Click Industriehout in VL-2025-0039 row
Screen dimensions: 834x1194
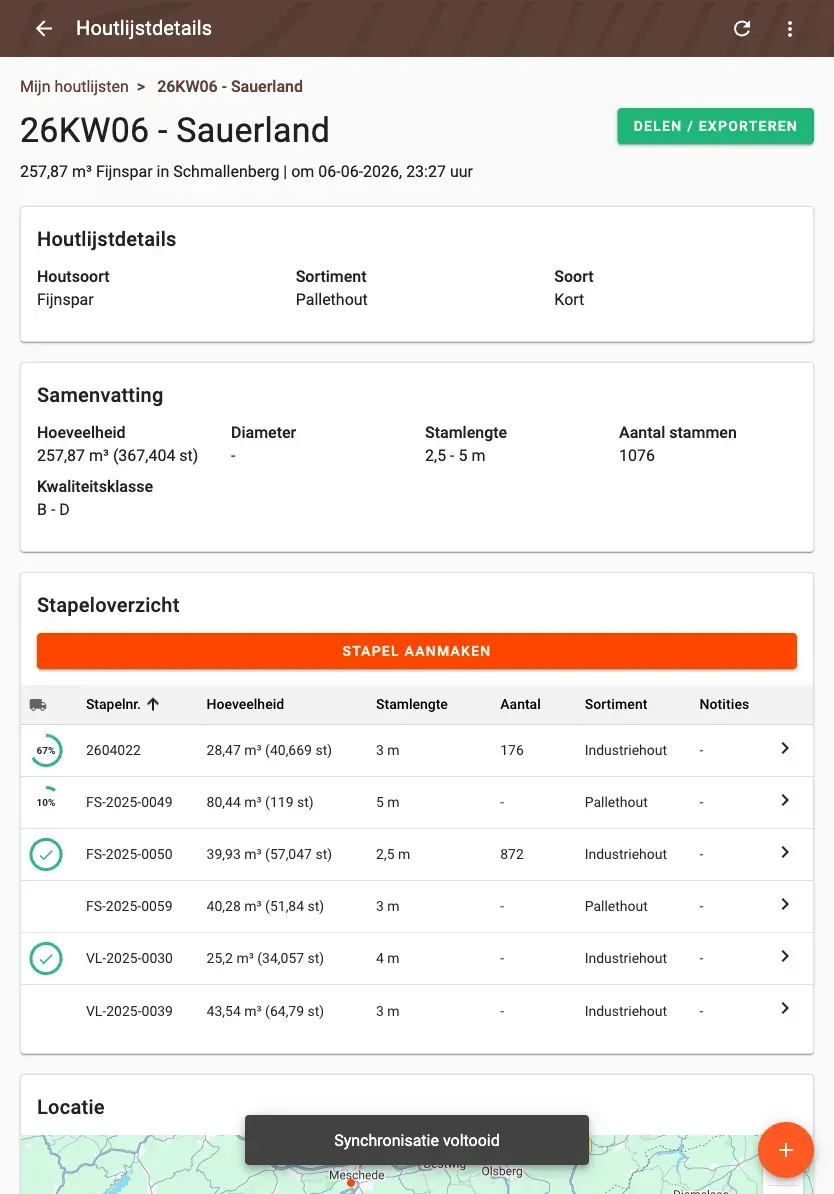625,1011
